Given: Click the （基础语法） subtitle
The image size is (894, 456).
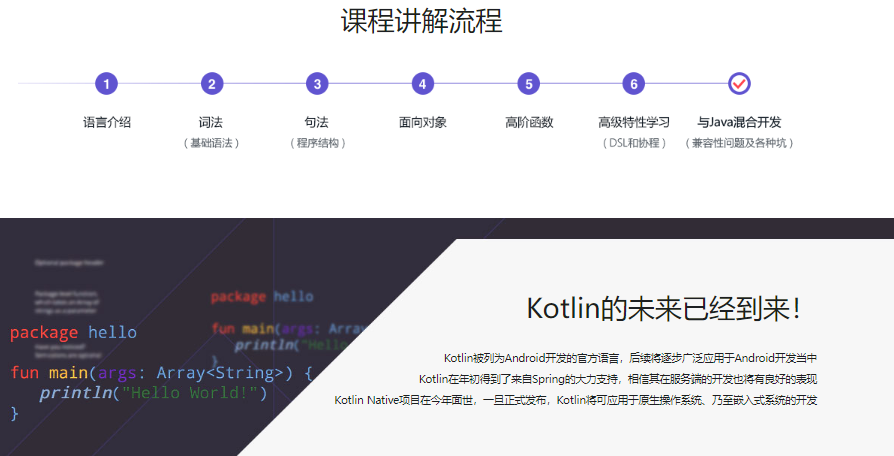Looking at the screenshot, I should (x=211, y=143).
